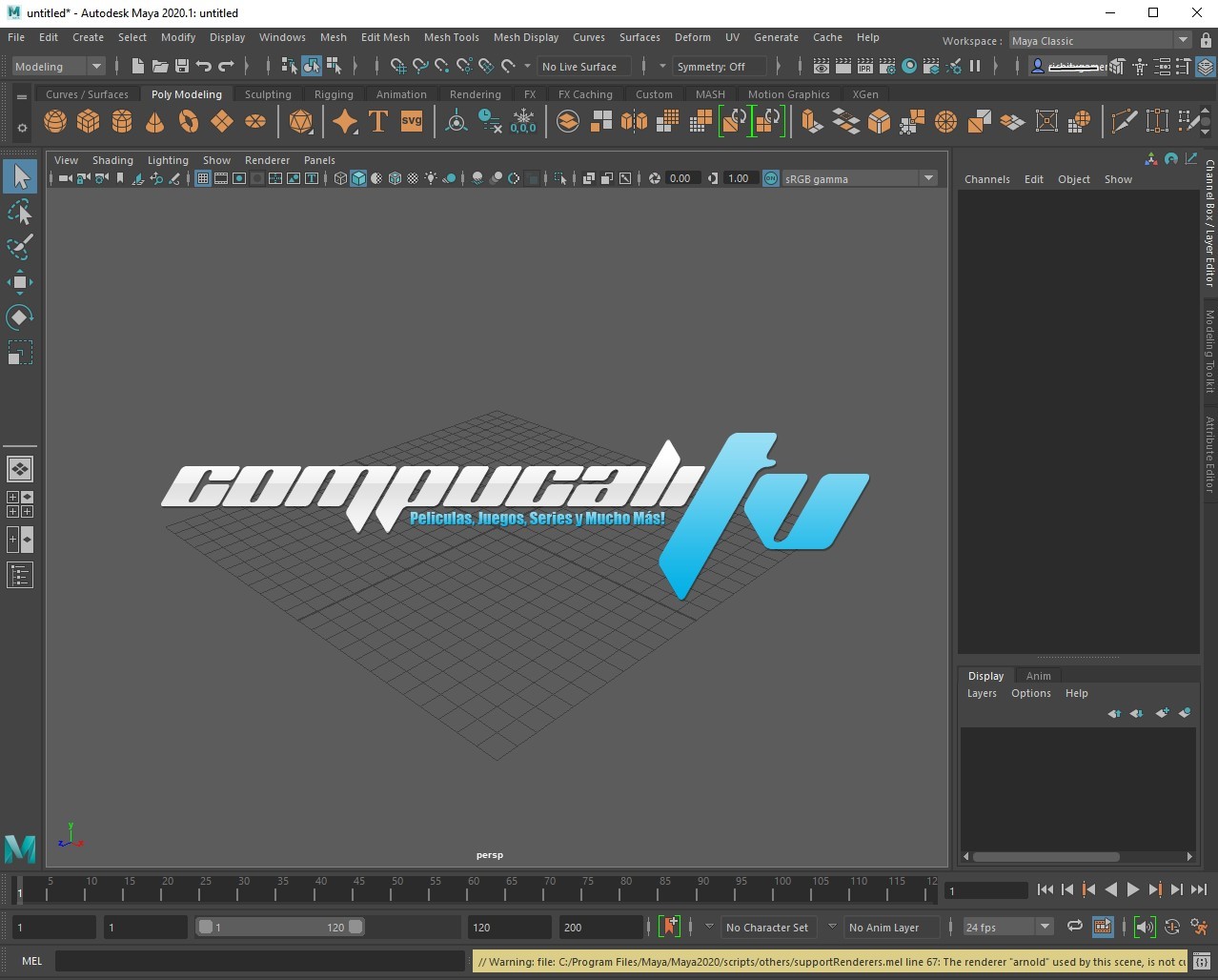Click the Extrude shelf icon
The height and width of the screenshot is (980, 1218).
[811, 121]
